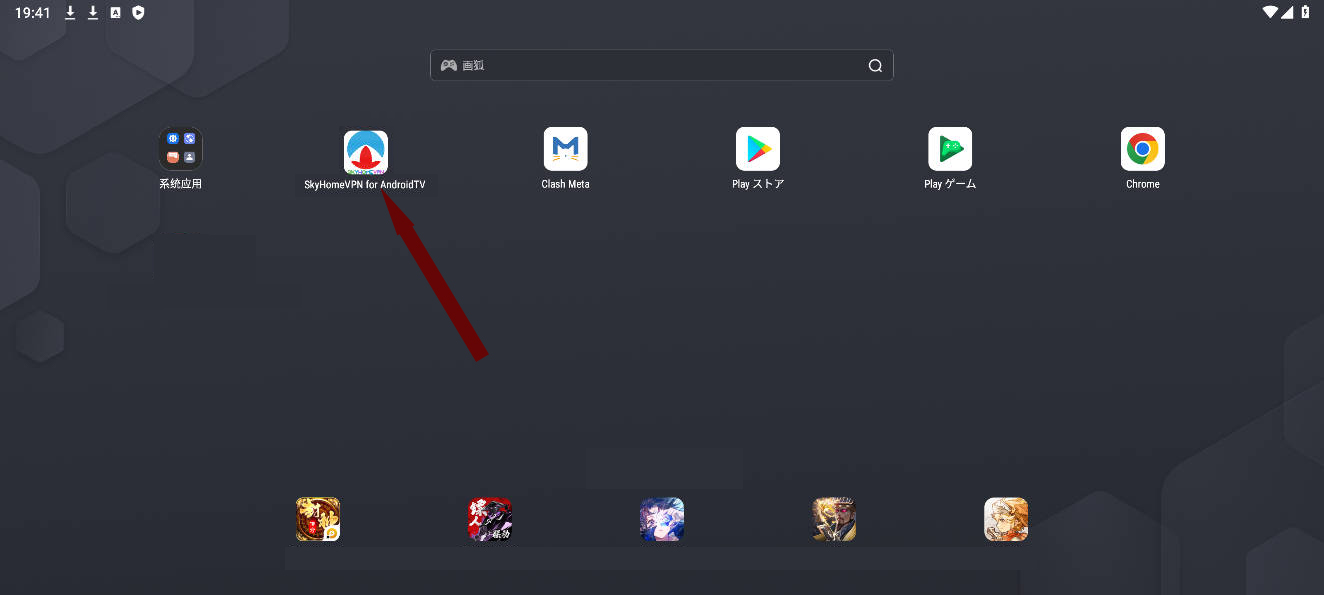Open the purple-eyed golden warrior game in dock
Screen dimensions: 1324x595
point(834,519)
